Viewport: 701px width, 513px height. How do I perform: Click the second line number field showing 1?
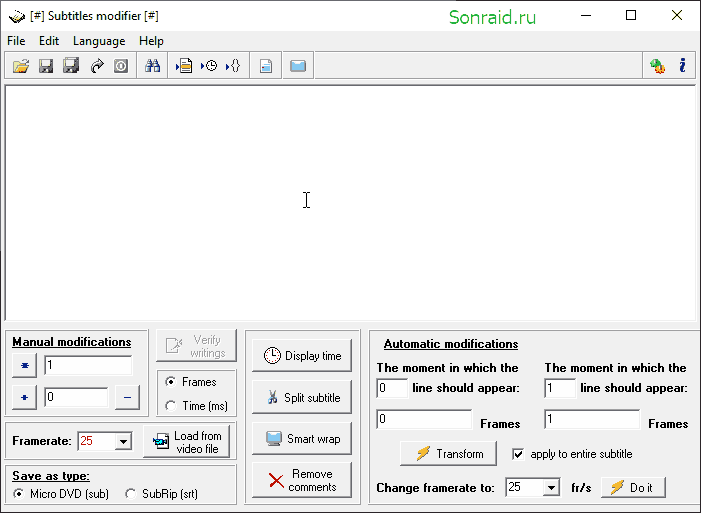(x=560, y=388)
